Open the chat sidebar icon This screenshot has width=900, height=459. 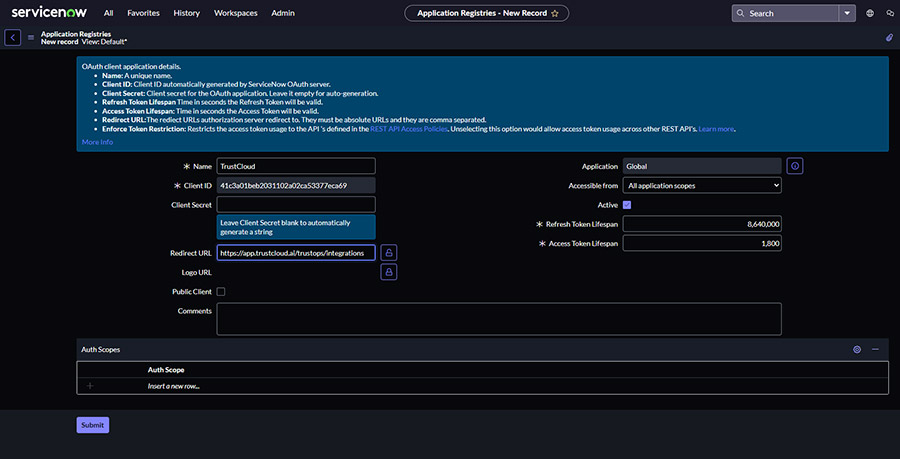click(890, 13)
